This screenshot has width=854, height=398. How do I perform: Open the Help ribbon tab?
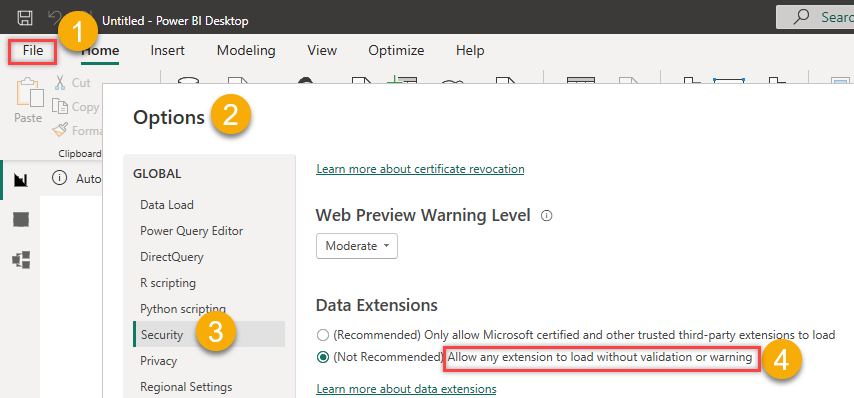click(x=470, y=51)
